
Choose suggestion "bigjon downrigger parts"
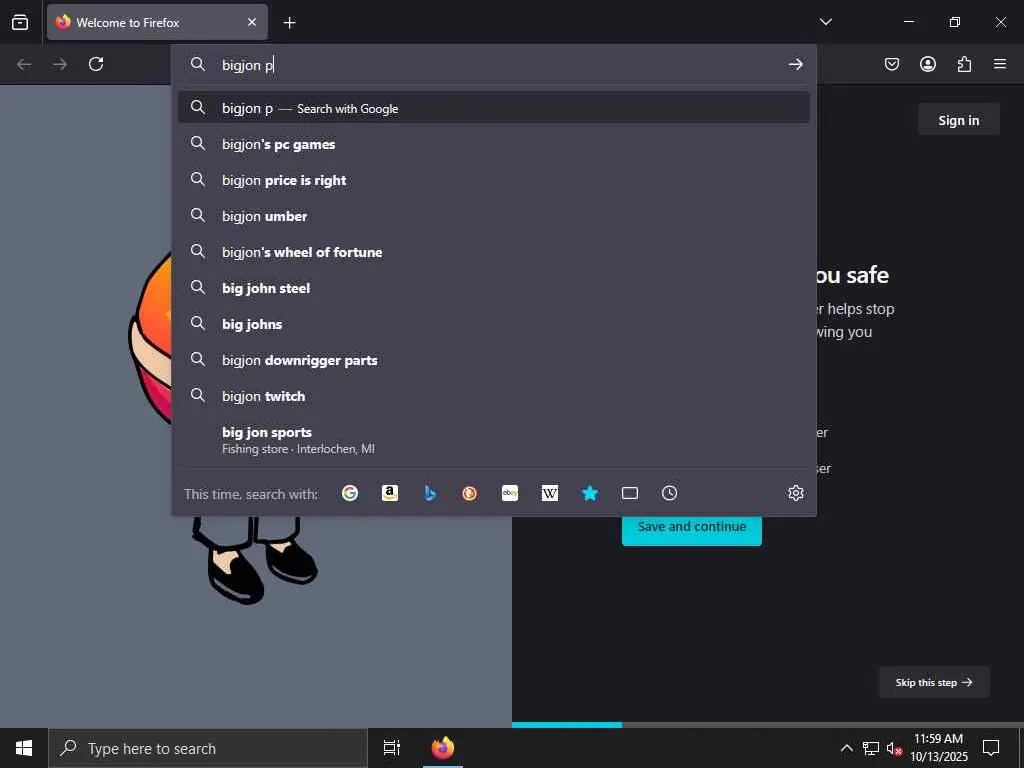(494, 360)
